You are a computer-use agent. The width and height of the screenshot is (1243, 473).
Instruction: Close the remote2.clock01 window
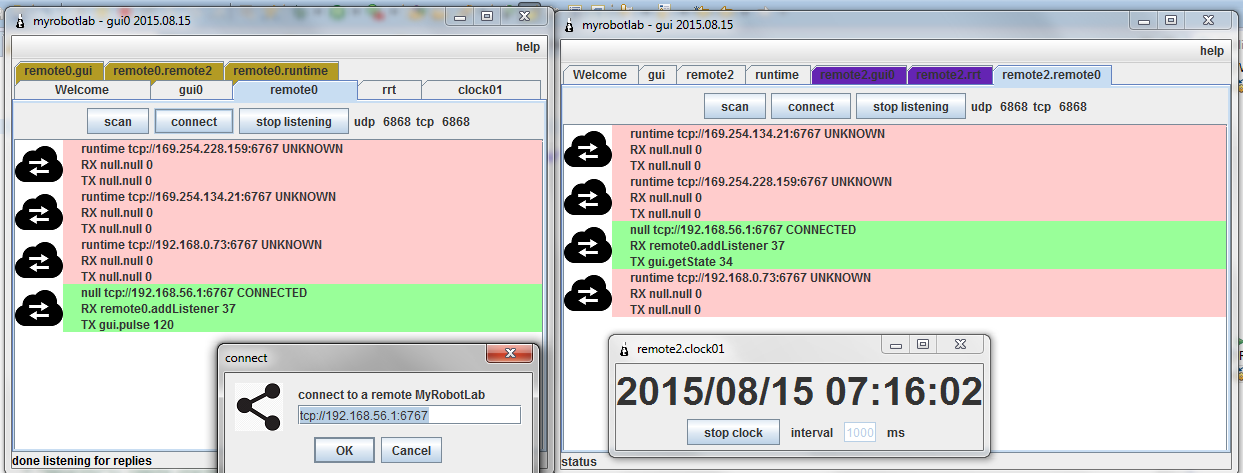point(962,344)
